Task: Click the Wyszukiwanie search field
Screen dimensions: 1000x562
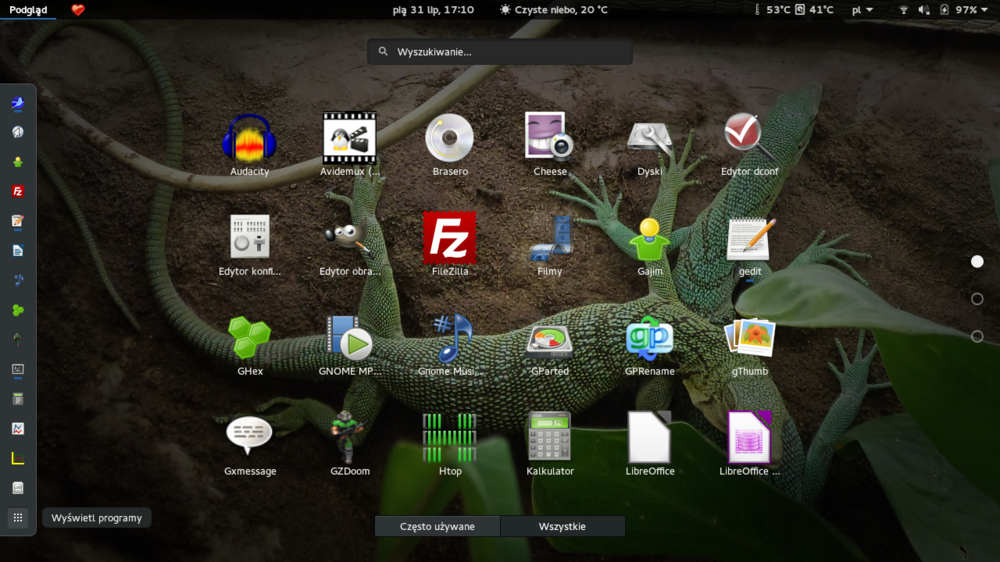Action: pyautogui.click(x=500, y=52)
